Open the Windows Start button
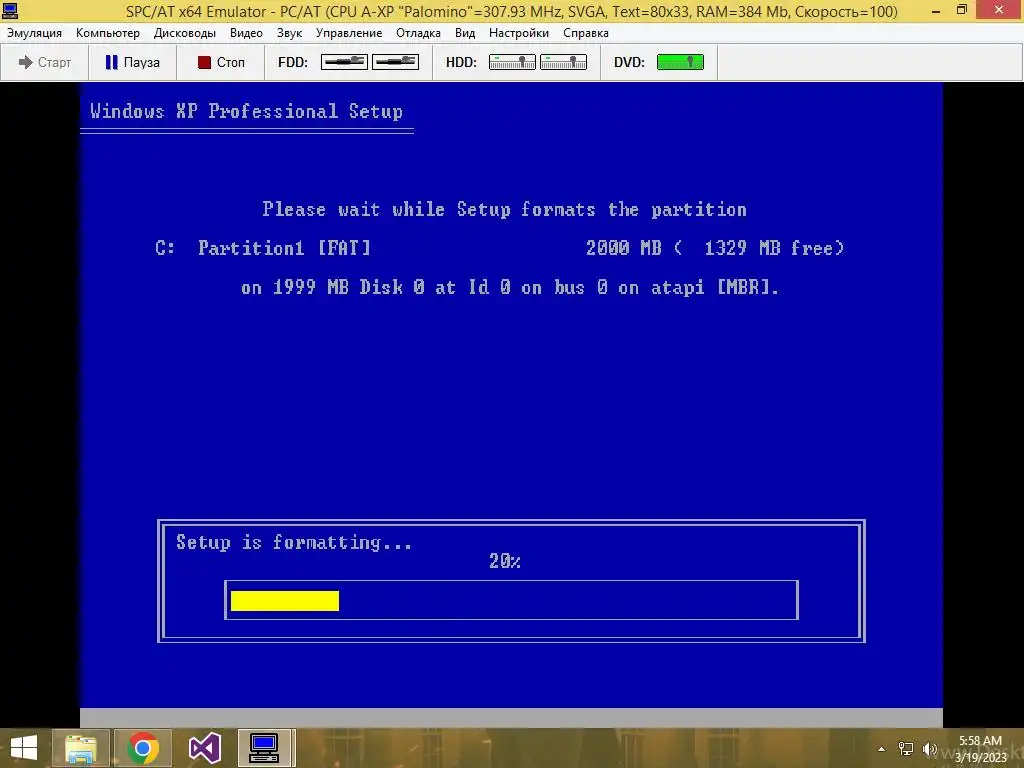The width and height of the screenshot is (1024, 768). tap(24, 748)
